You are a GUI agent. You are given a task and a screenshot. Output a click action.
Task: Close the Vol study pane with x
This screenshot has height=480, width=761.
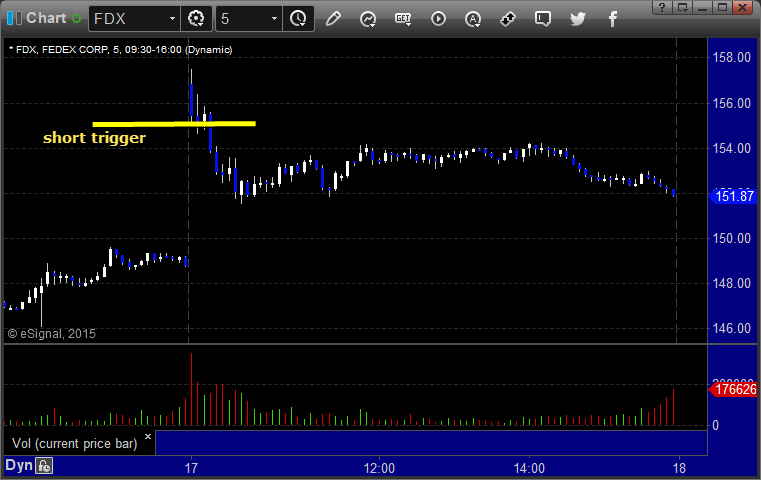[x=148, y=436]
